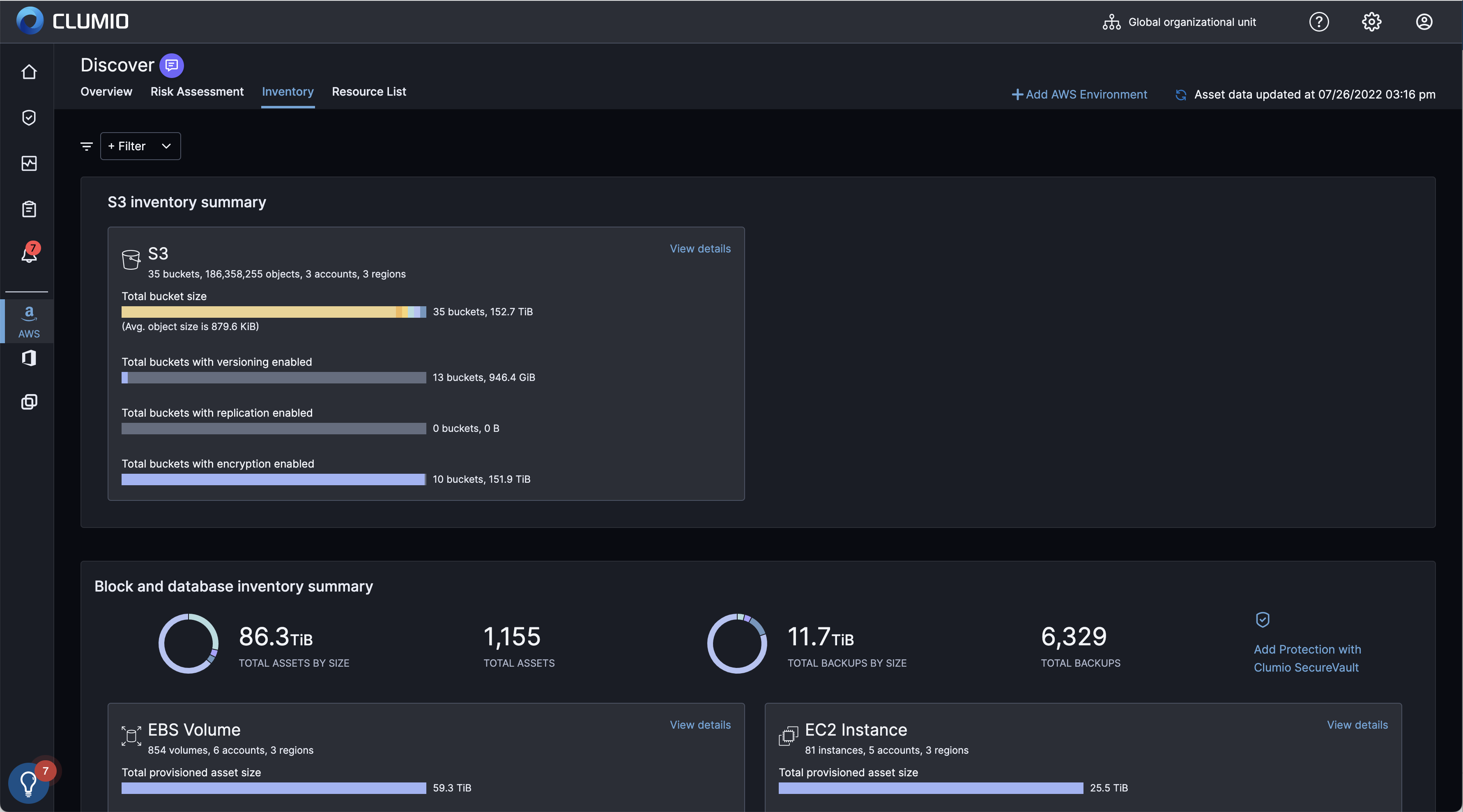
Task: Open the settings gear icon
Action: (1371, 22)
